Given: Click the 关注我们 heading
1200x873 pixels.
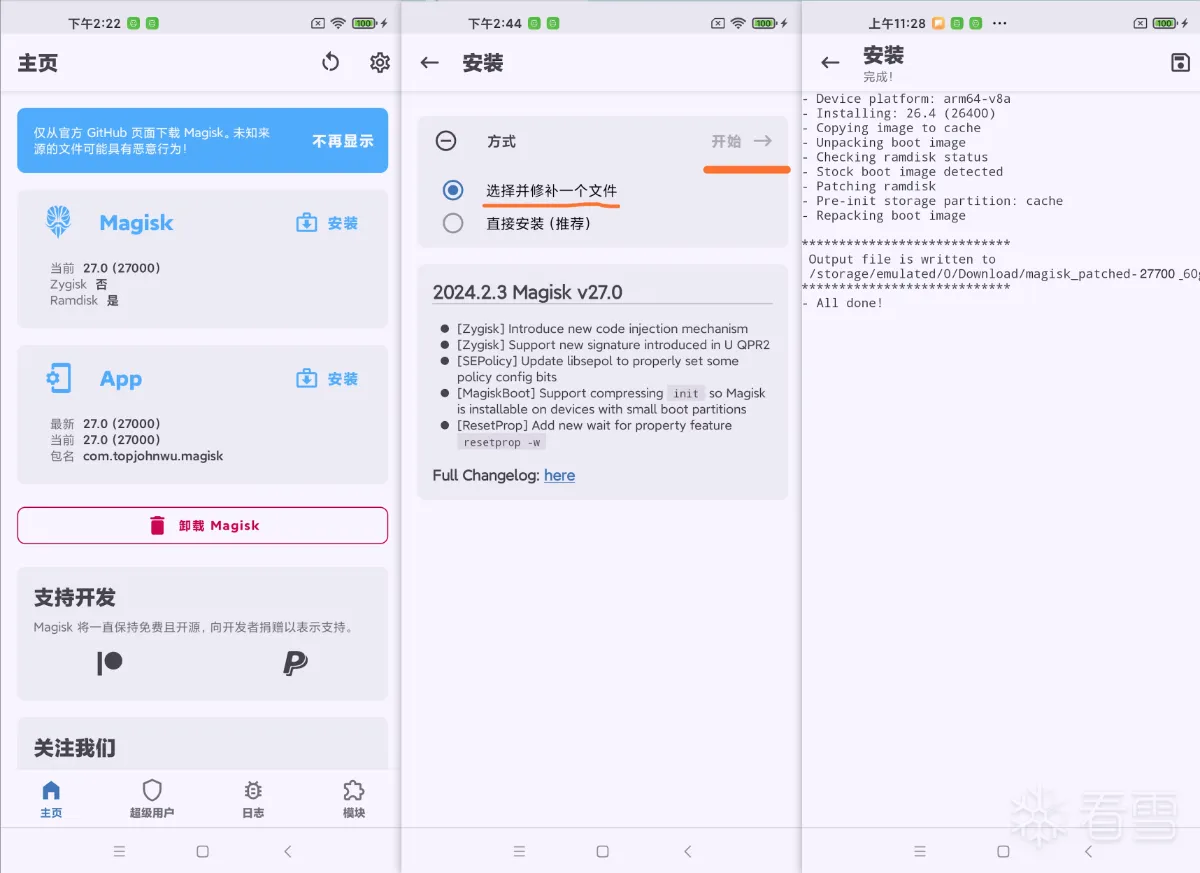Looking at the screenshot, I should pos(75,748).
